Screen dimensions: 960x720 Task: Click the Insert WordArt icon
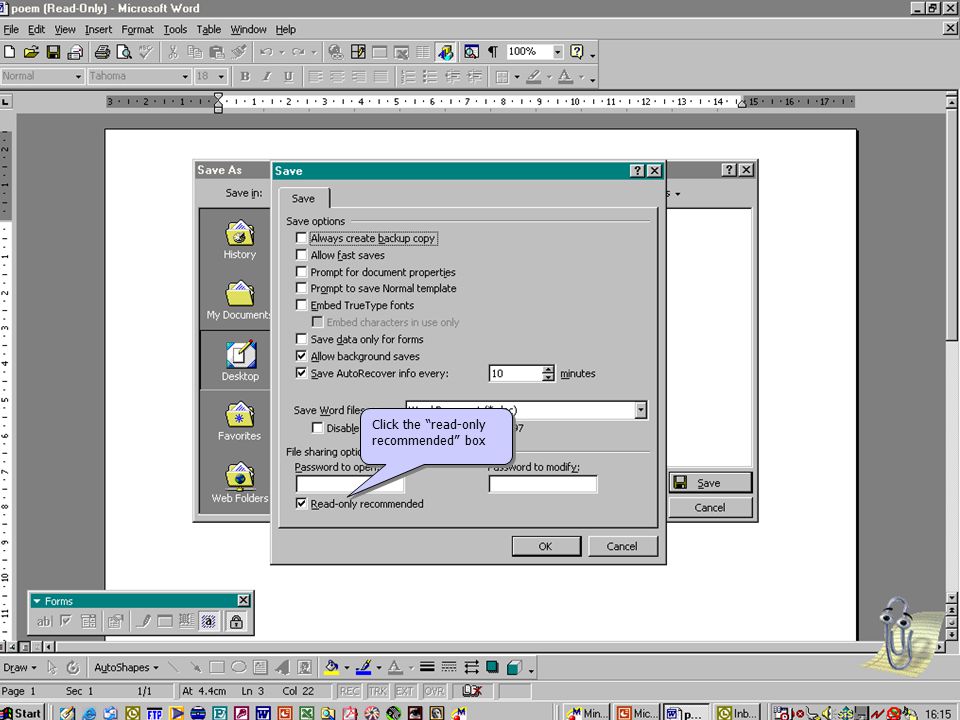[x=282, y=667]
